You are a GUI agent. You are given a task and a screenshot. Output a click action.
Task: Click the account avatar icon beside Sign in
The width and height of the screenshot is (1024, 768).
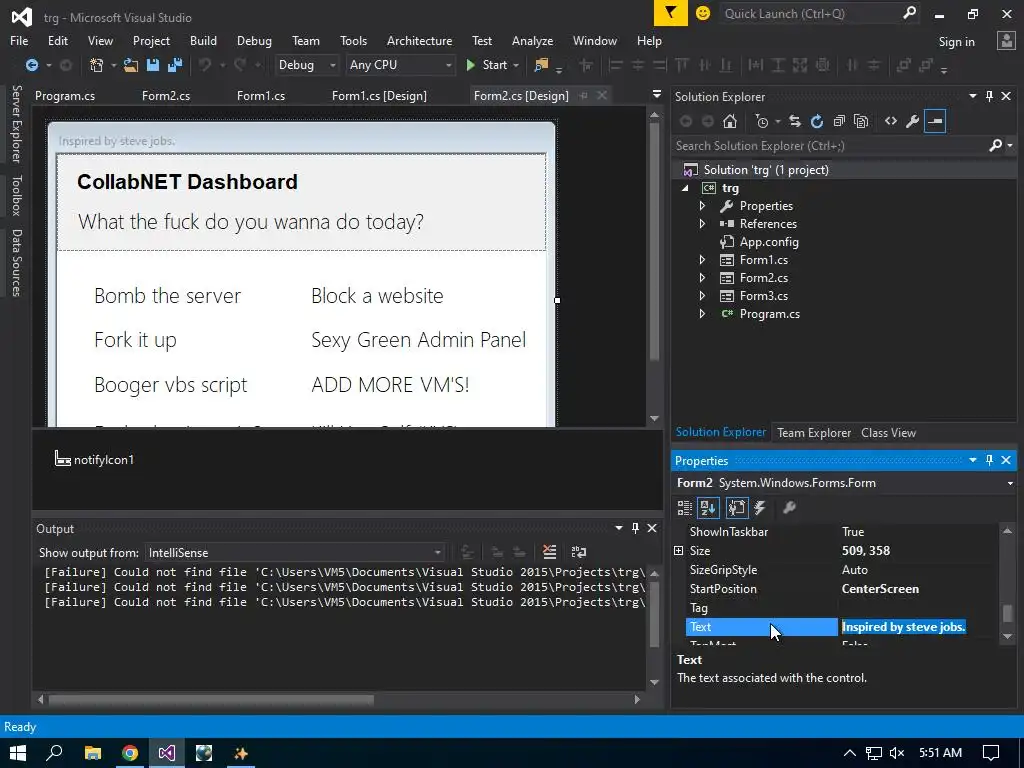[x=1006, y=41]
